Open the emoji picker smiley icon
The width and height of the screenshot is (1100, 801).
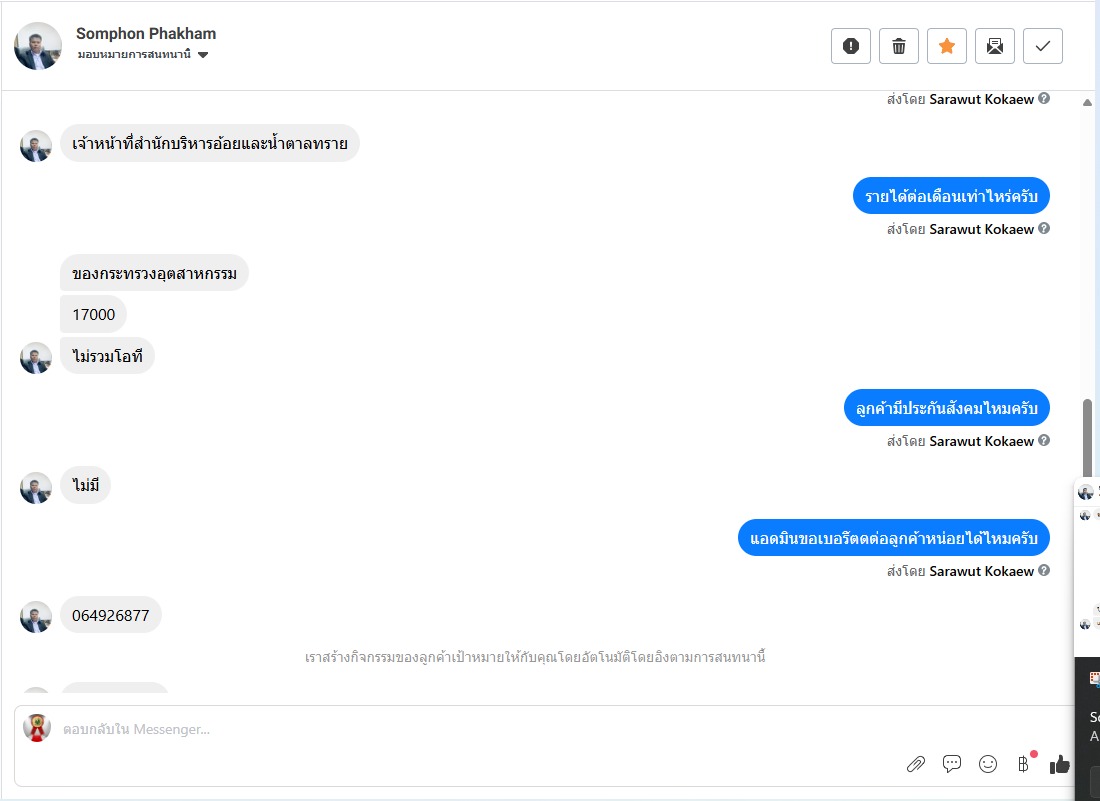pyautogui.click(x=988, y=764)
